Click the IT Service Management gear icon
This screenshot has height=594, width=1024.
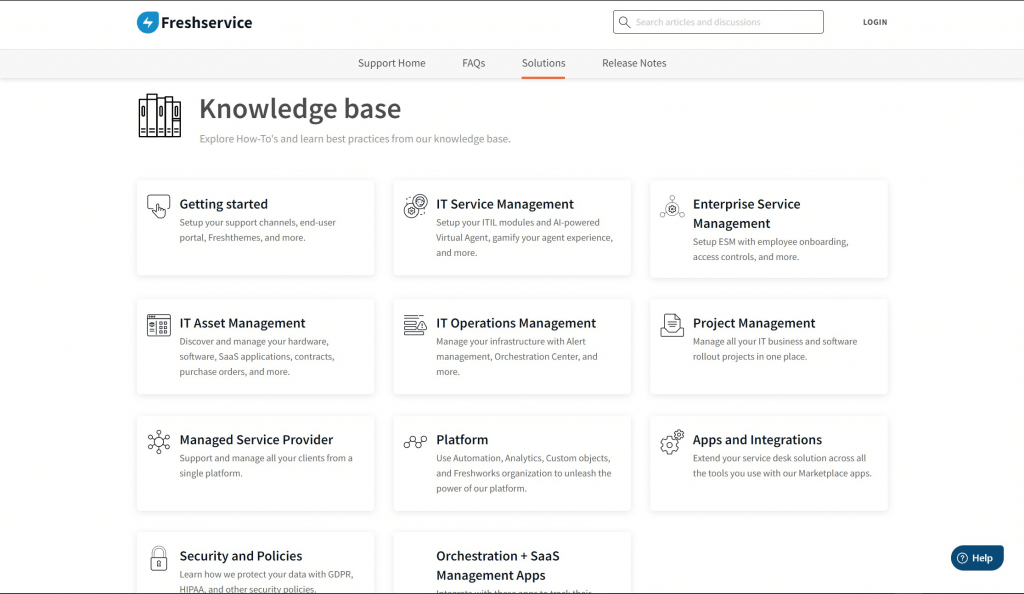(415, 206)
